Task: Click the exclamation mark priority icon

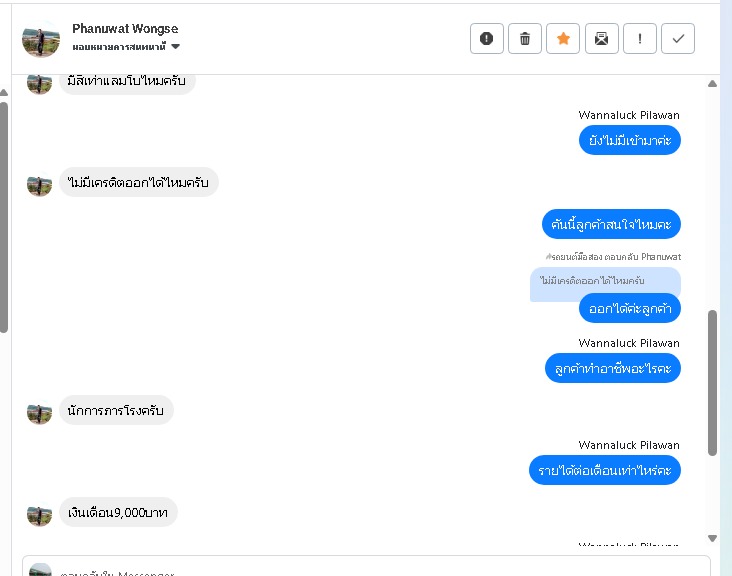Action: pos(640,39)
